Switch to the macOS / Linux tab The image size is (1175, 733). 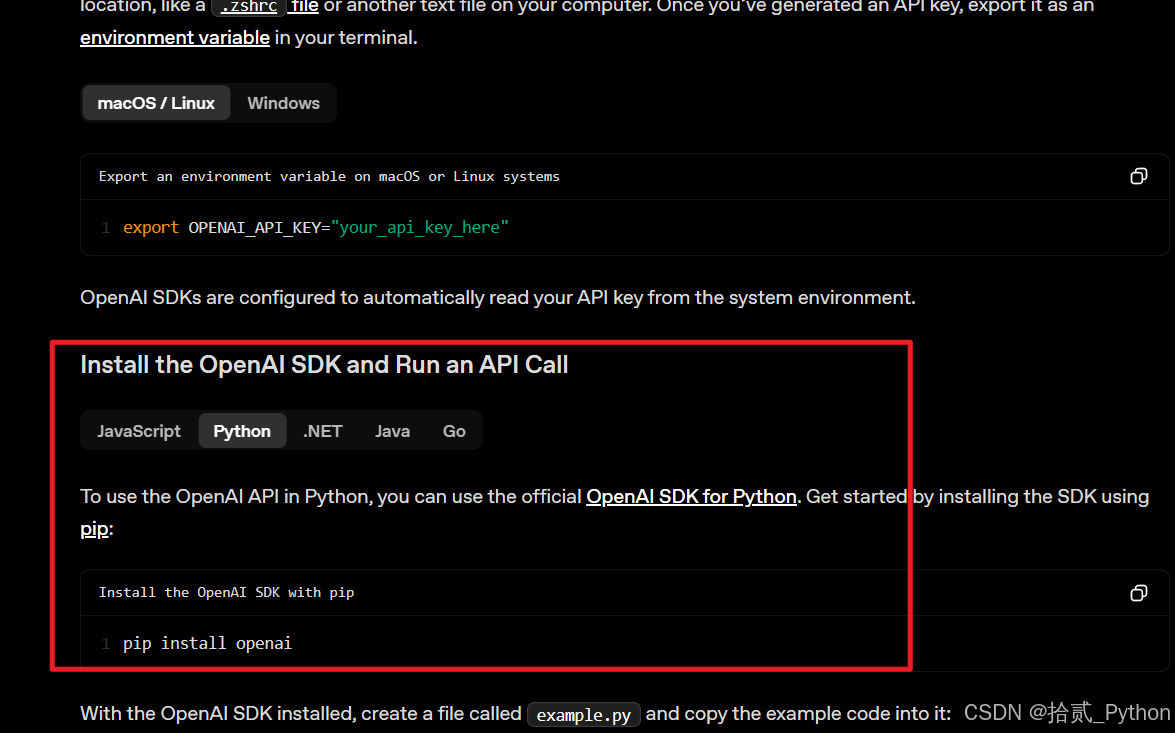pos(156,103)
